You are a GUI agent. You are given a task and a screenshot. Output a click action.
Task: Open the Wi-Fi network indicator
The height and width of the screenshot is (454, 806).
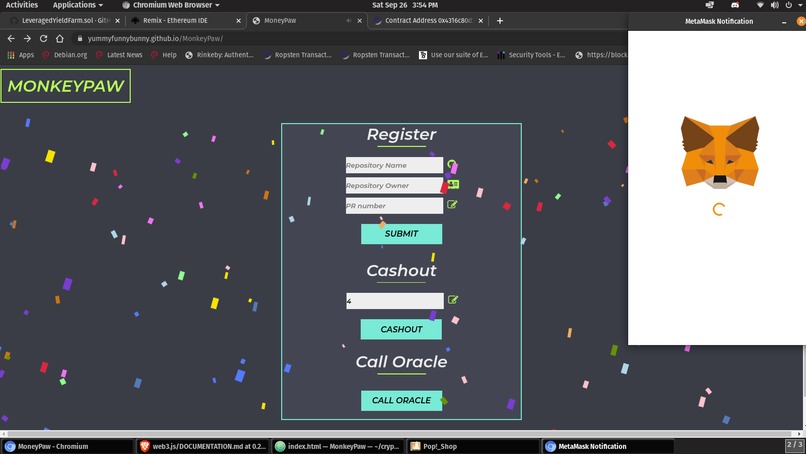[x=760, y=5]
